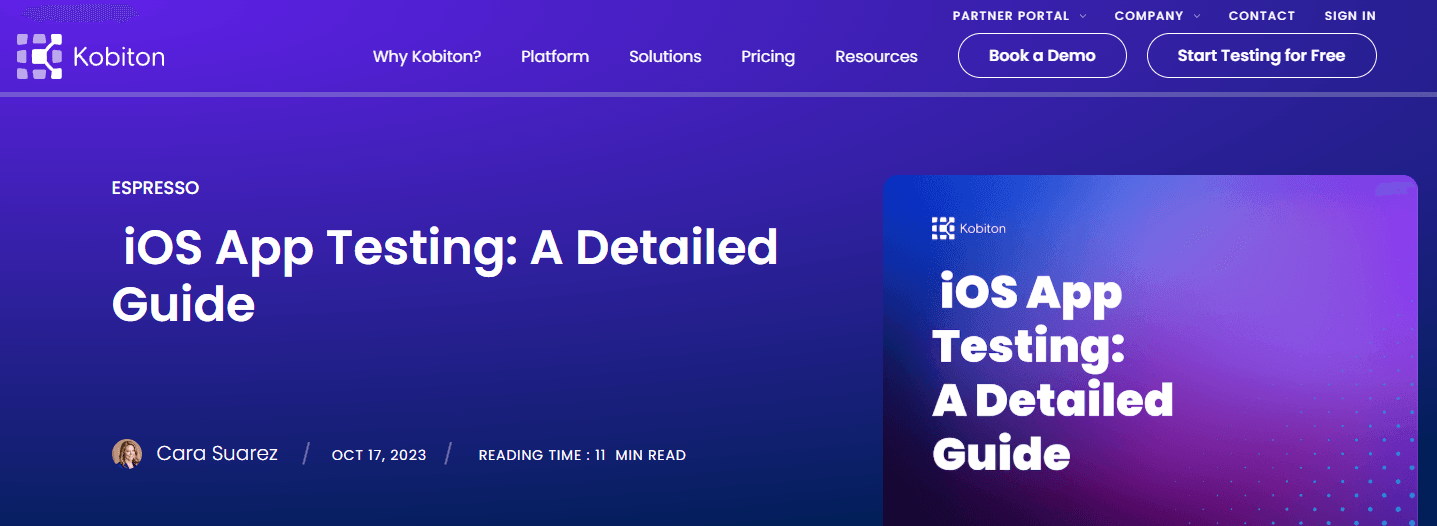Screen dimensions: 1437x526
Task: Click the OCT 17, 2023 date text
Action: 379,455
